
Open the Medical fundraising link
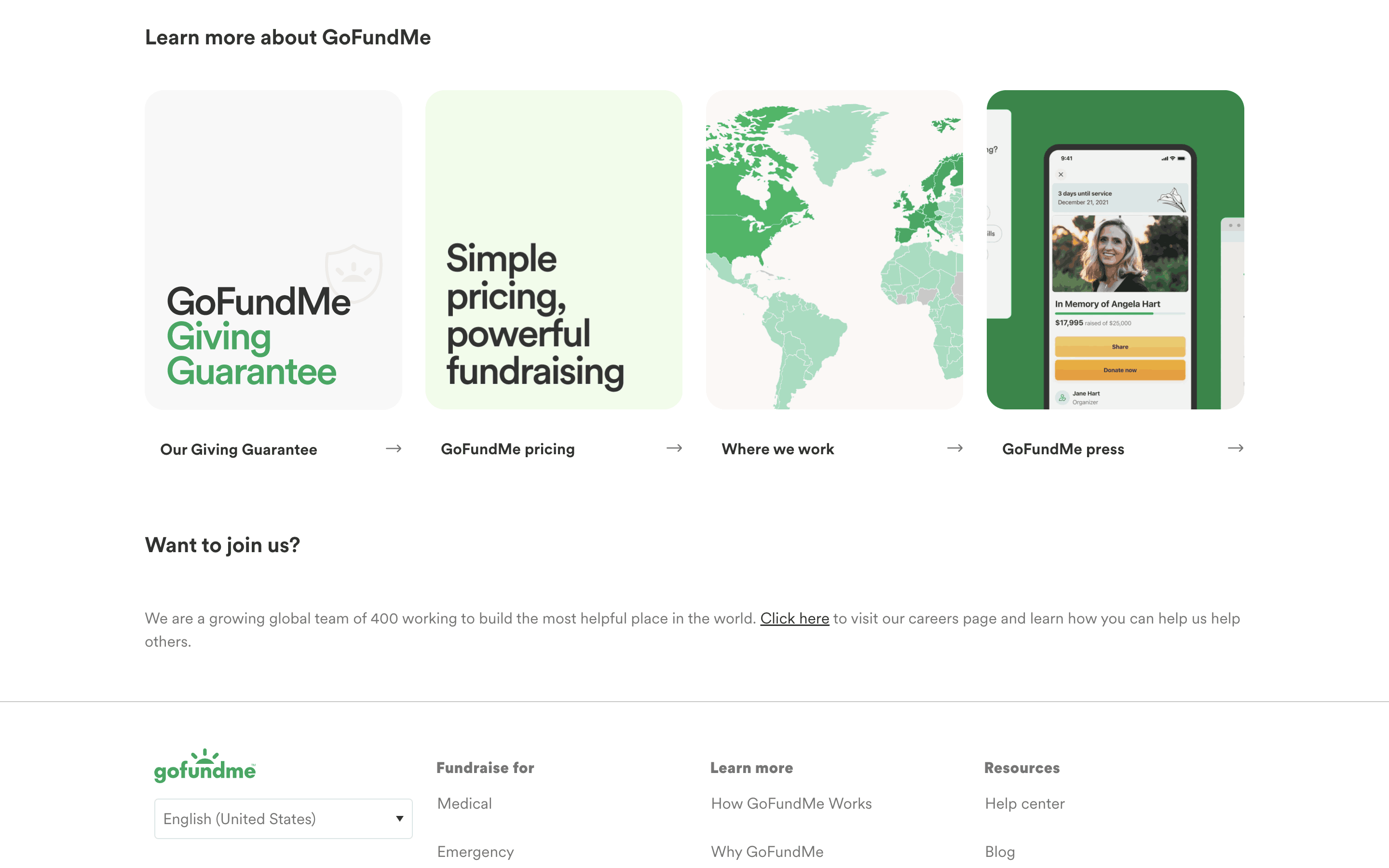coord(464,804)
